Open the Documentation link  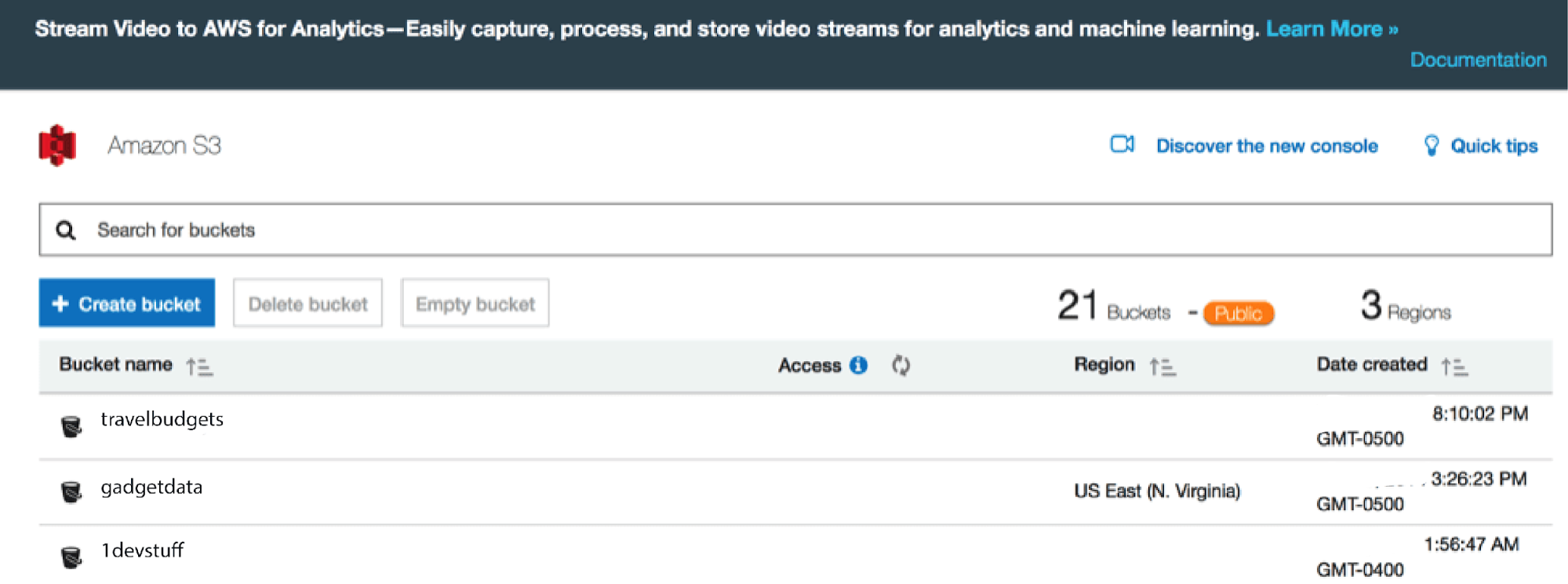pyautogui.click(x=1479, y=60)
